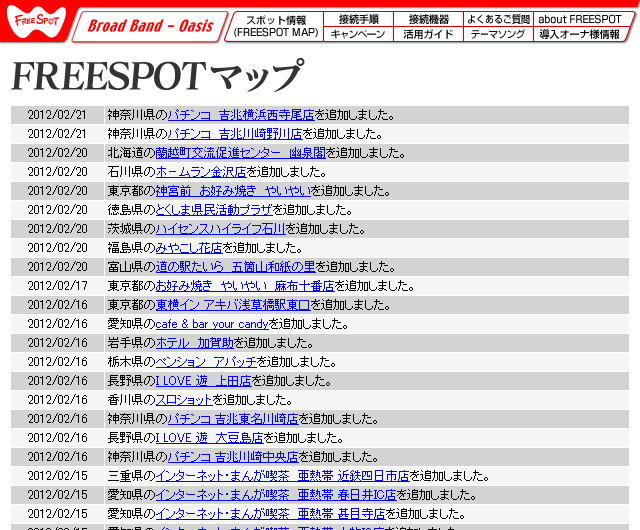Open ハイセンスハイライフ石川 link
Viewport: 640px width, 530px height.
point(220,229)
